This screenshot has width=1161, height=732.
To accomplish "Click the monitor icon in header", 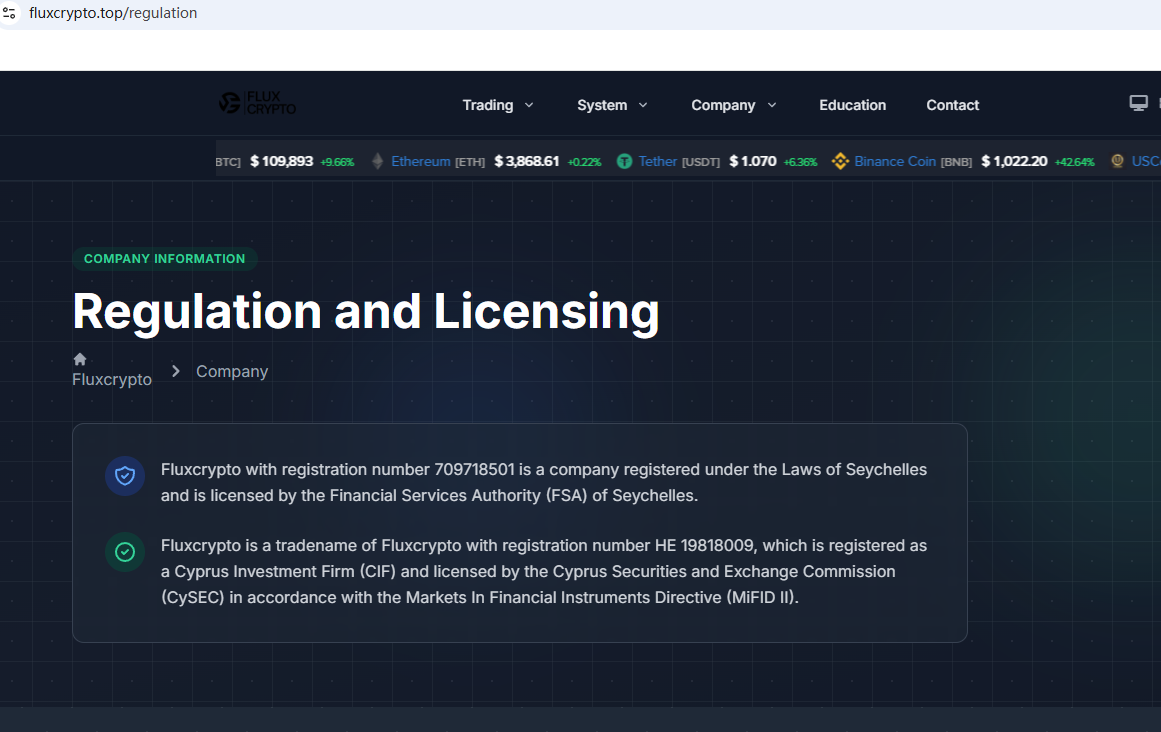I will [1138, 103].
